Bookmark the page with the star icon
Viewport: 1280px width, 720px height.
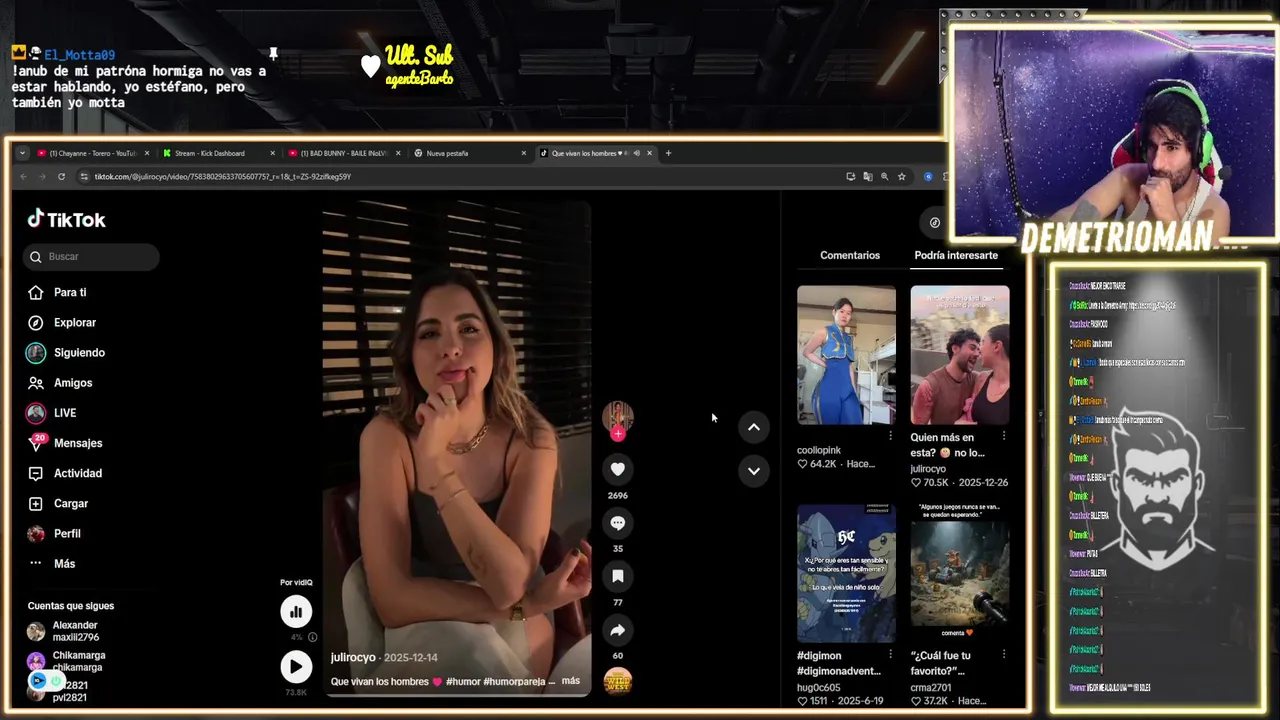pyautogui.click(x=901, y=176)
